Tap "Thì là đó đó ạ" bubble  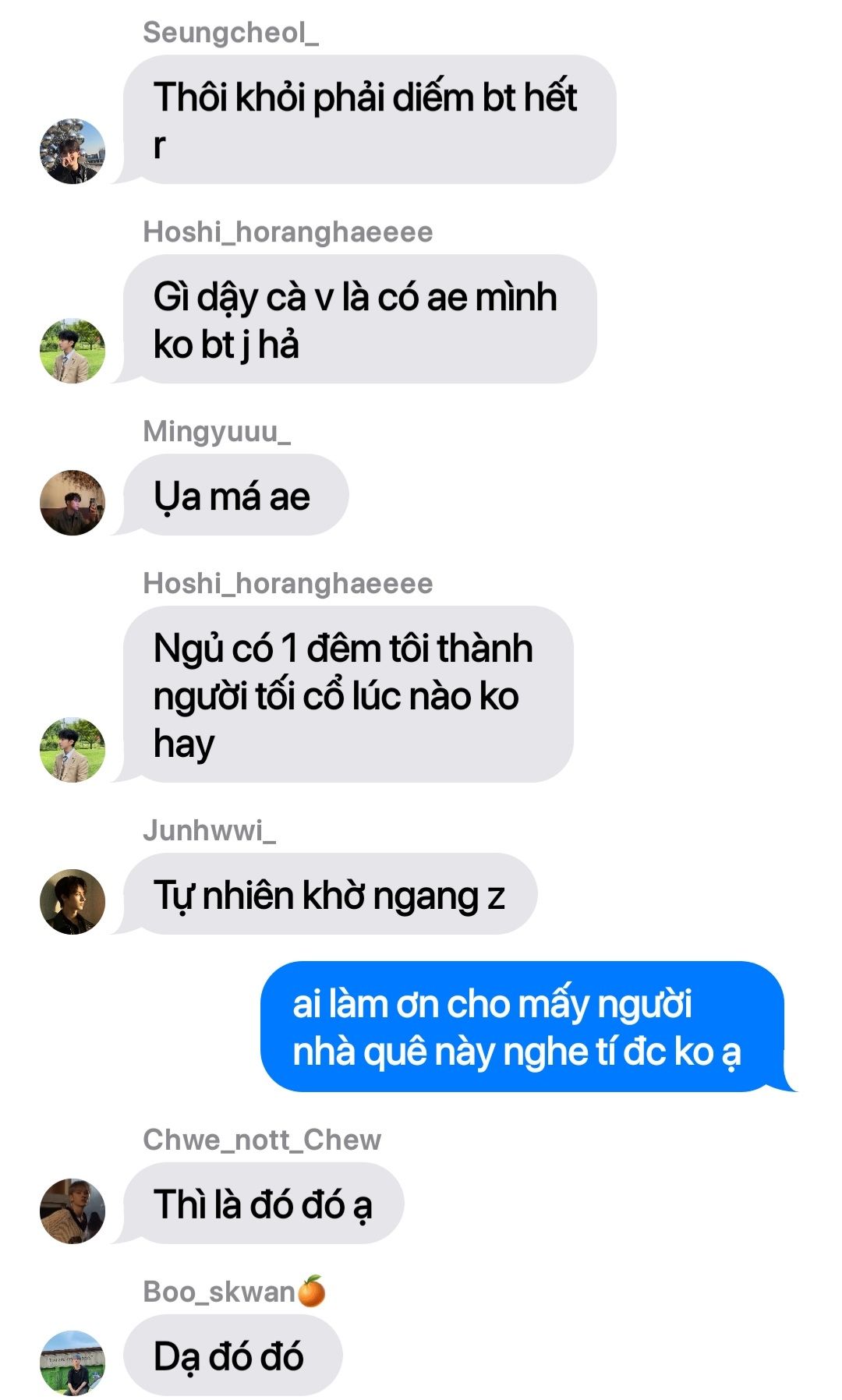click(264, 1203)
